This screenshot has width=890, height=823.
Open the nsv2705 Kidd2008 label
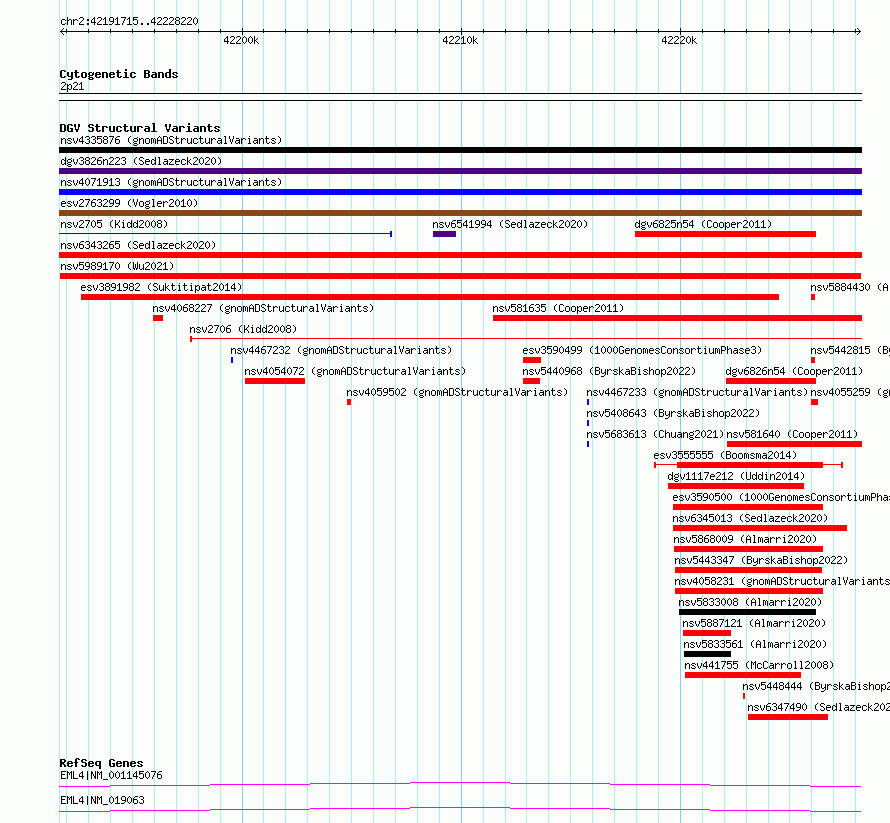(x=114, y=224)
